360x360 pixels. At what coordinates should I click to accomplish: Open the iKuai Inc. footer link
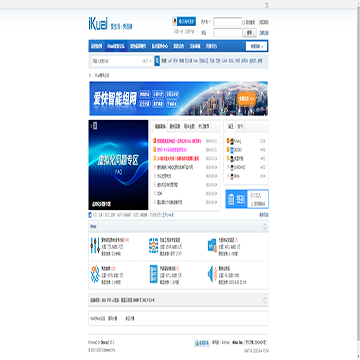pos(237,342)
